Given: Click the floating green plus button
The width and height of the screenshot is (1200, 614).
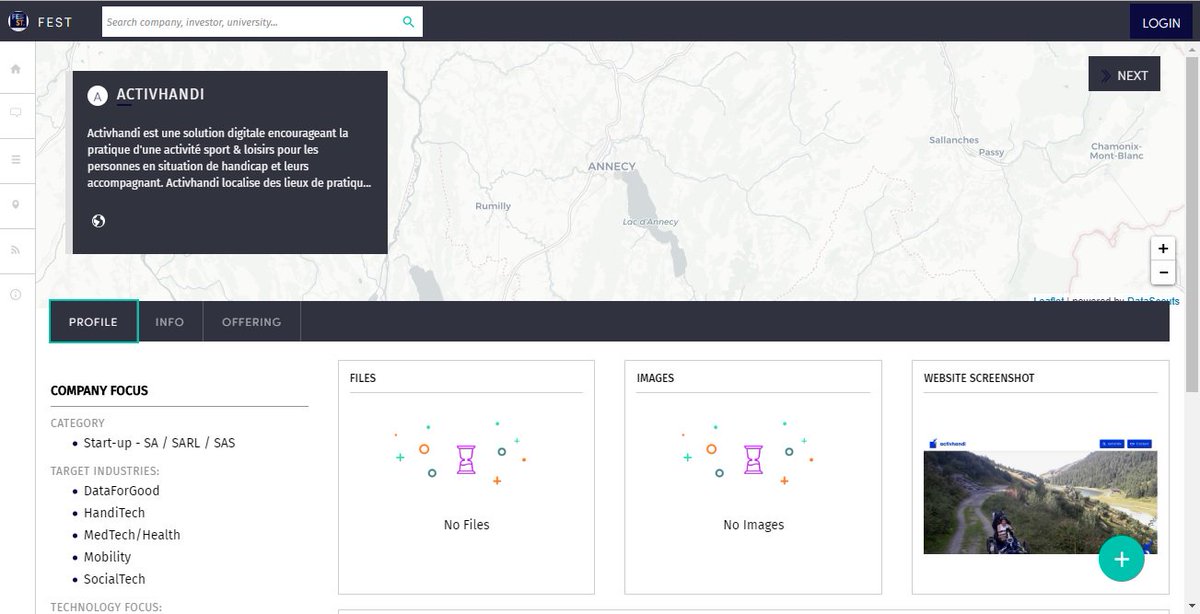Looking at the screenshot, I should click(x=1121, y=559).
